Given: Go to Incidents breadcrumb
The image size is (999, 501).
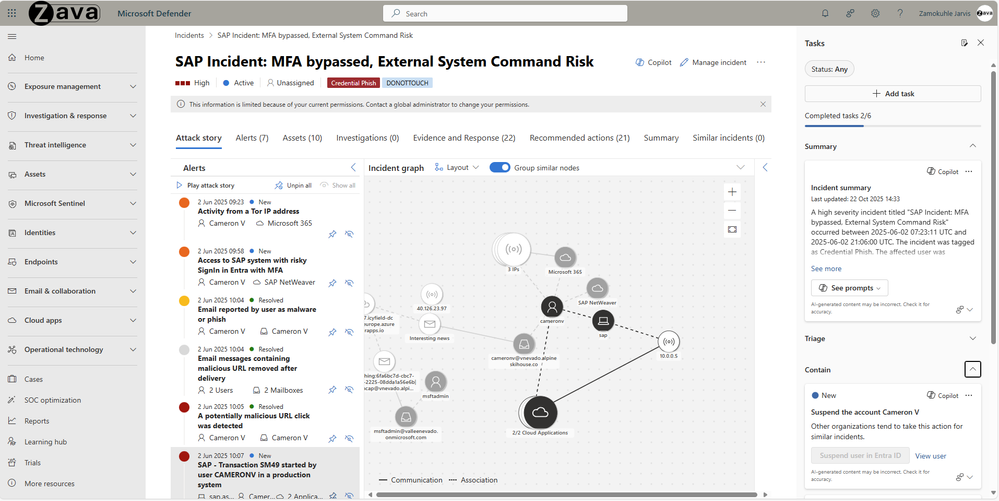Looking at the screenshot, I should (x=189, y=36).
